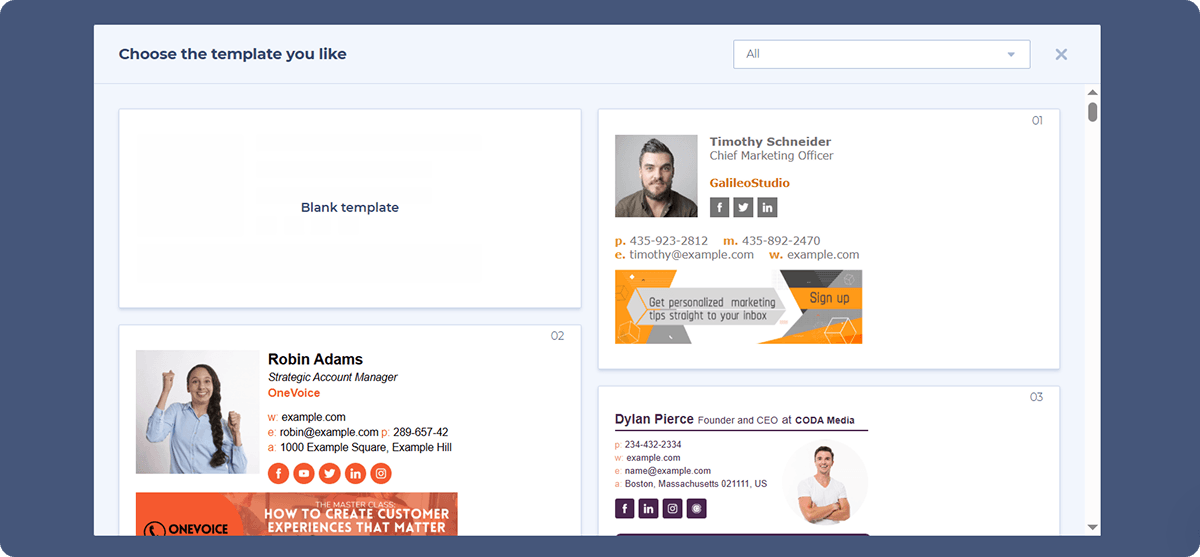
Task: Click Instagram icon in Robin Adams signature
Action: [x=381, y=473]
